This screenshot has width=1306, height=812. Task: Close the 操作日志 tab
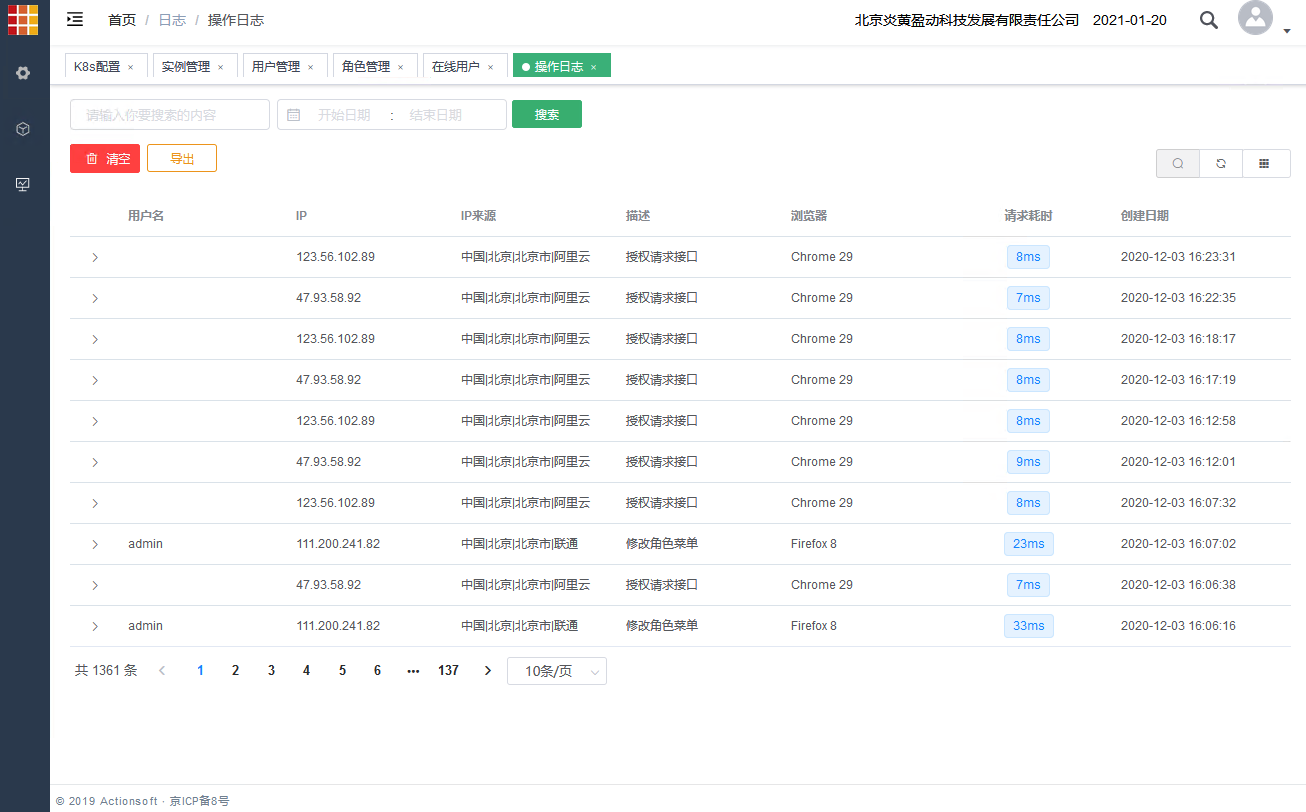[593, 67]
